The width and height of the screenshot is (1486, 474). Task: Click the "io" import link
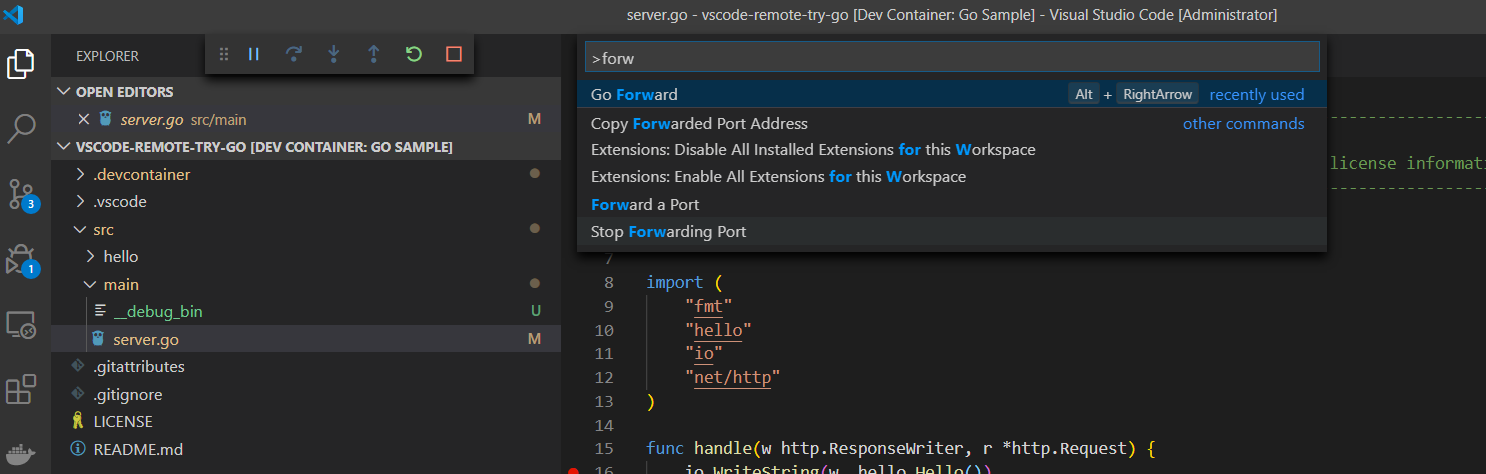(x=704, y=353)
